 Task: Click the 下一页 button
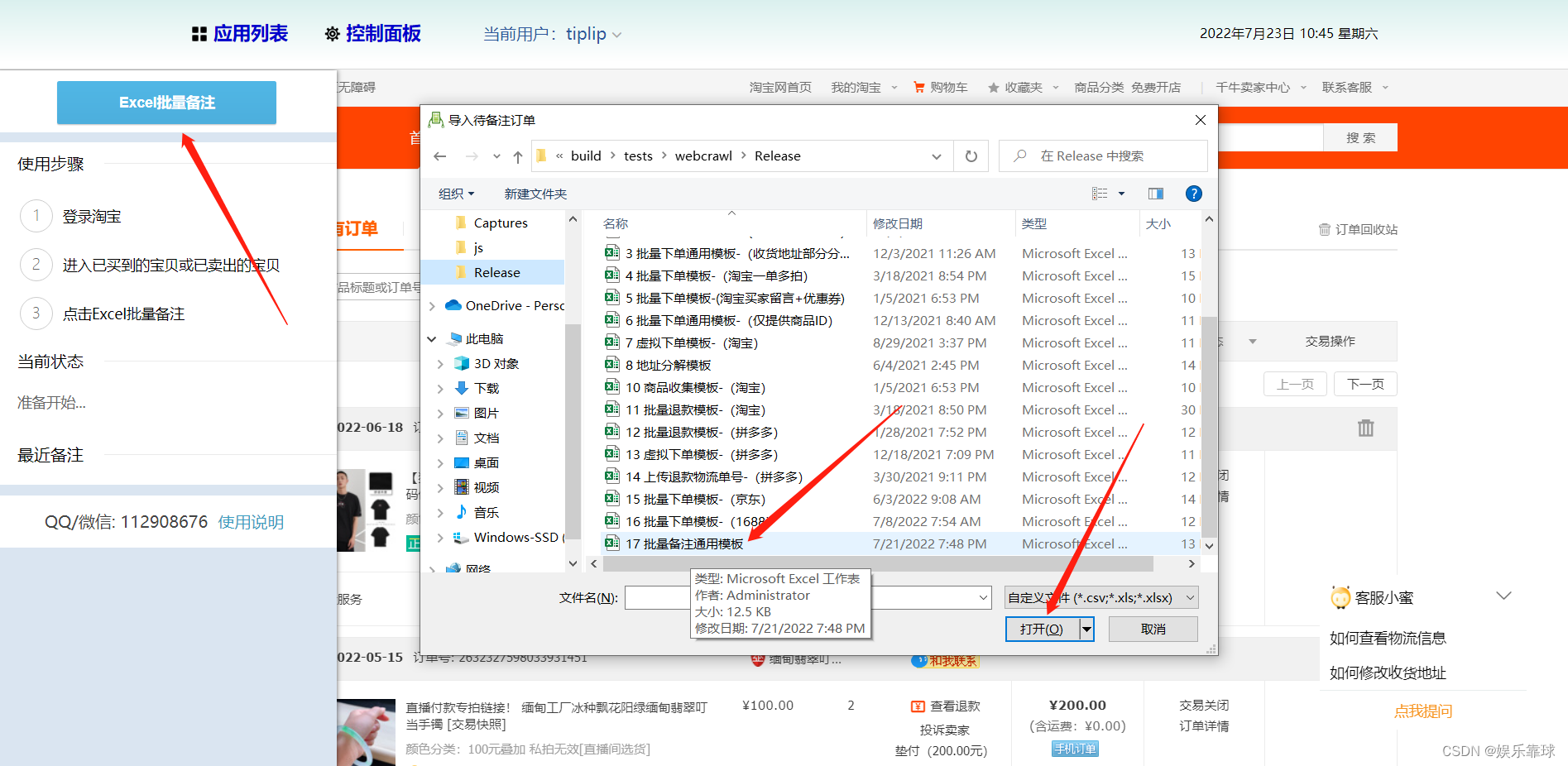tap(1365, 384)
